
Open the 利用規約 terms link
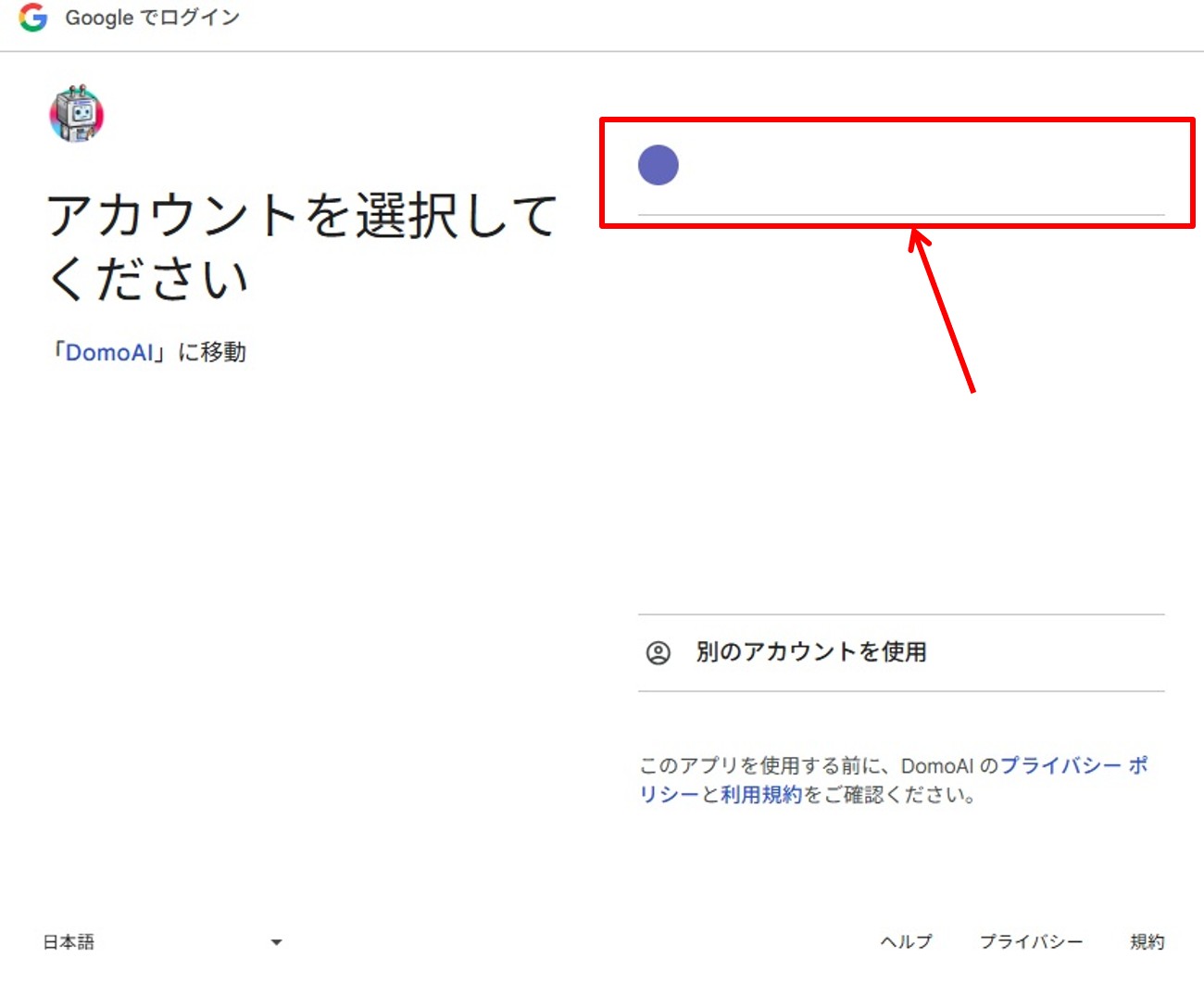(761, 795)
